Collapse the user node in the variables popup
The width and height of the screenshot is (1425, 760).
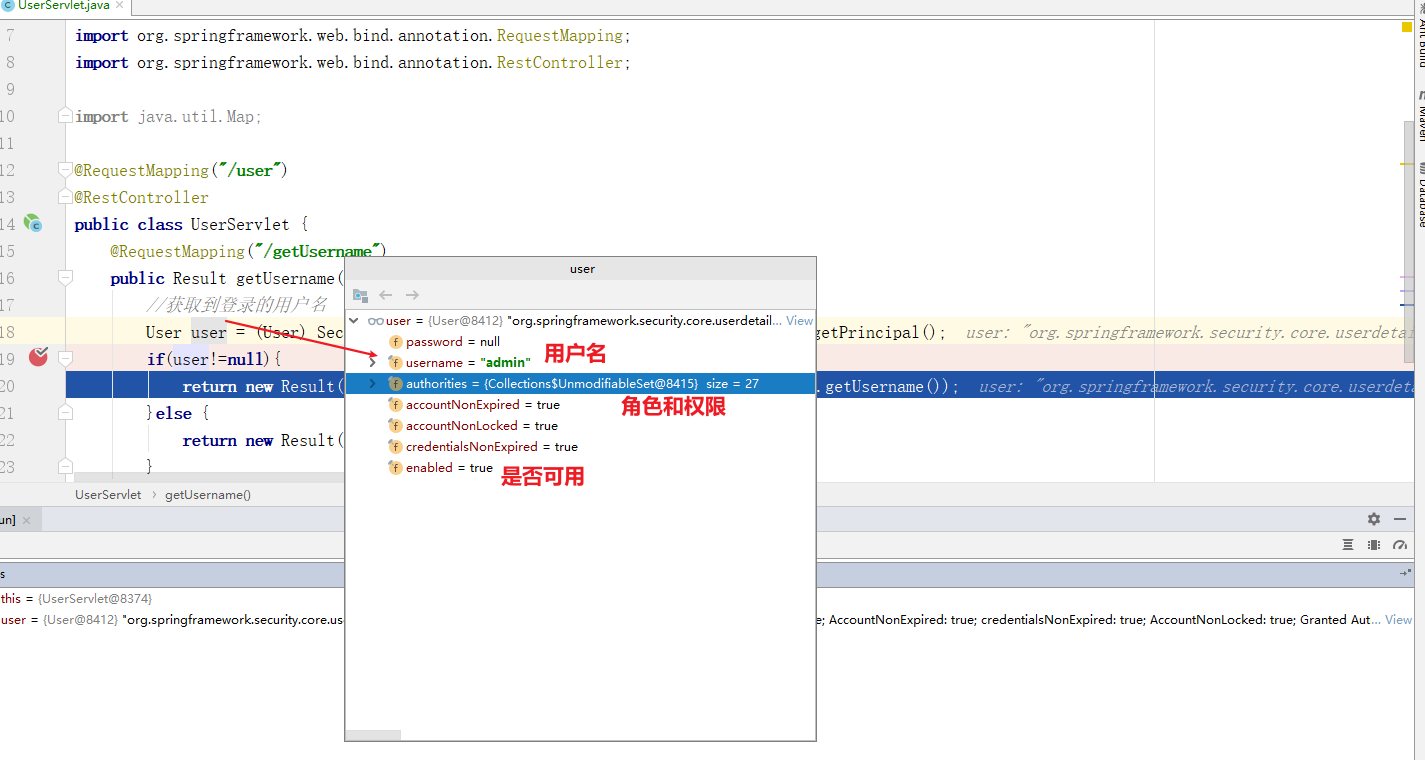click(x=353, y=320)
